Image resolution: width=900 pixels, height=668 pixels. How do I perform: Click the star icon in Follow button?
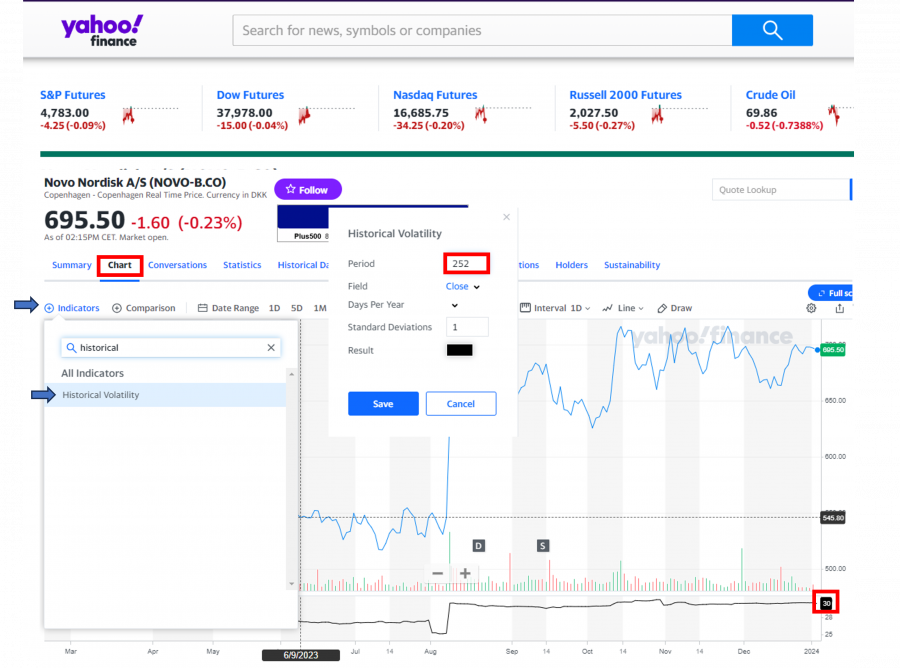[290, 189]
